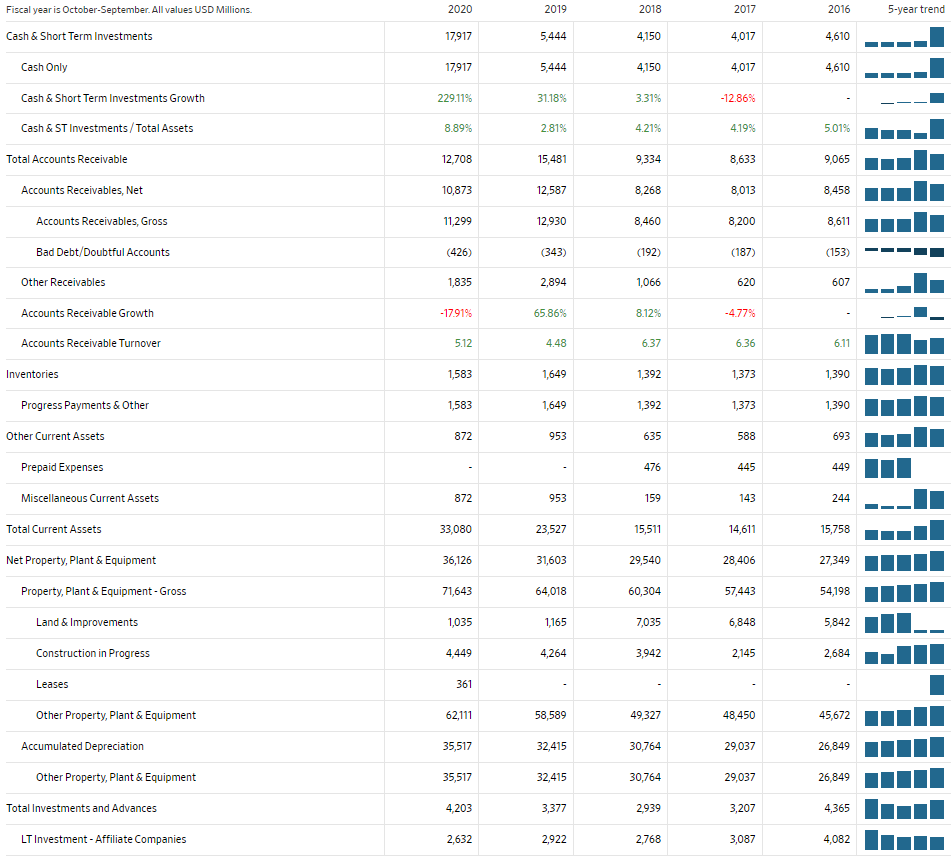Click the Other Receivables trend chart

[904, 283]
